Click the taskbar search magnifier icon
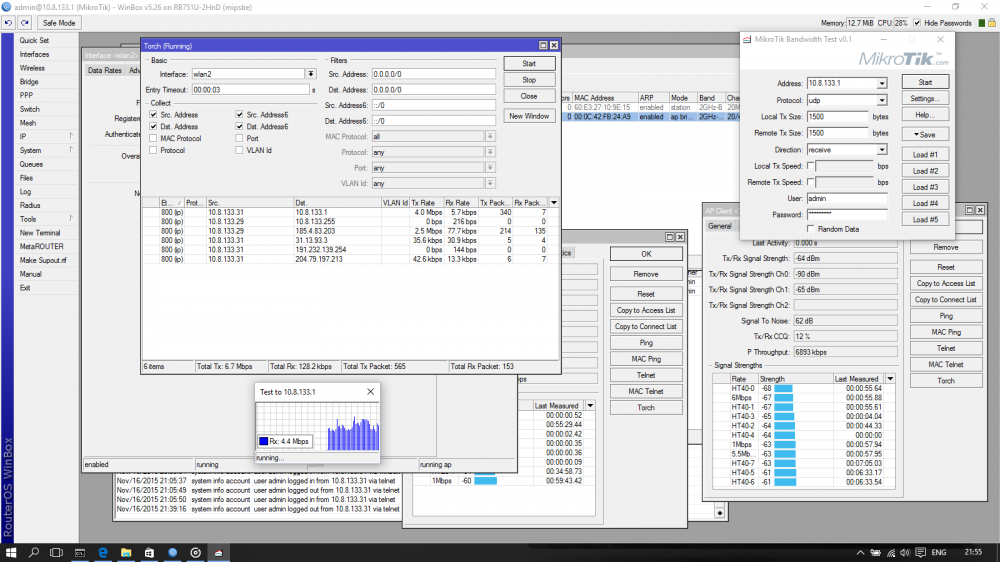This screenshot has height=562, width=1000. 33,552
